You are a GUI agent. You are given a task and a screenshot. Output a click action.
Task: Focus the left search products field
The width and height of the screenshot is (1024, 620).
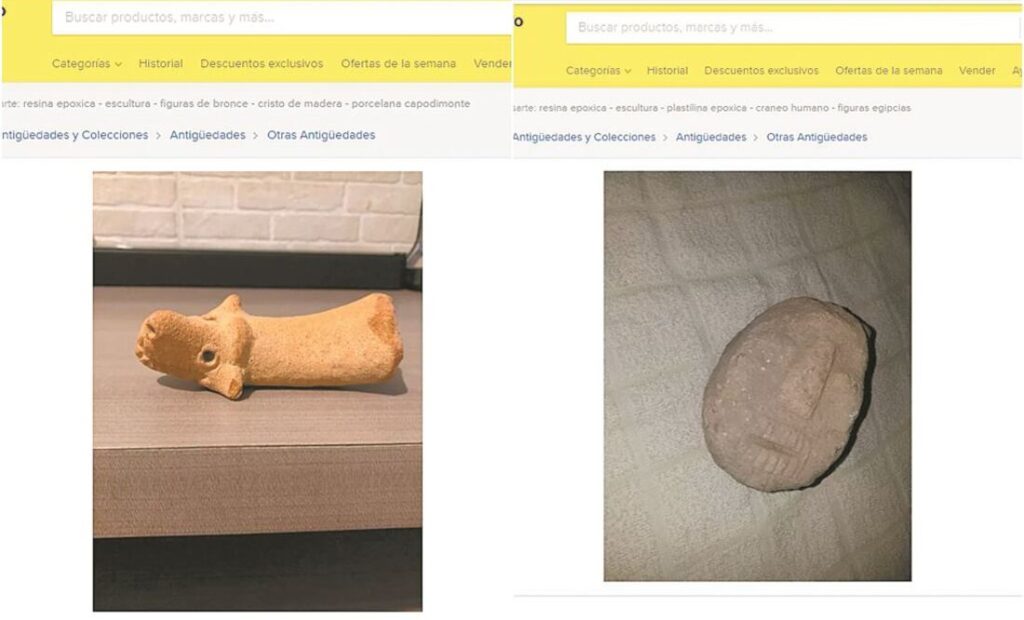click(281, 18)
